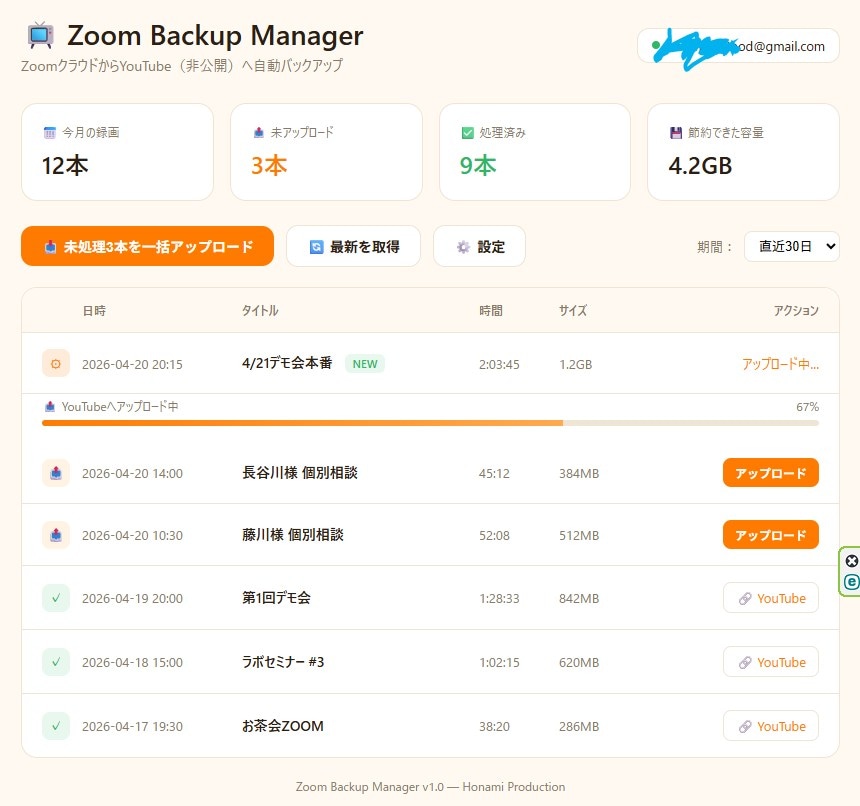The image size is (860, 806).
Task: Click the green e icon on side widget
Action: (851, 582)
